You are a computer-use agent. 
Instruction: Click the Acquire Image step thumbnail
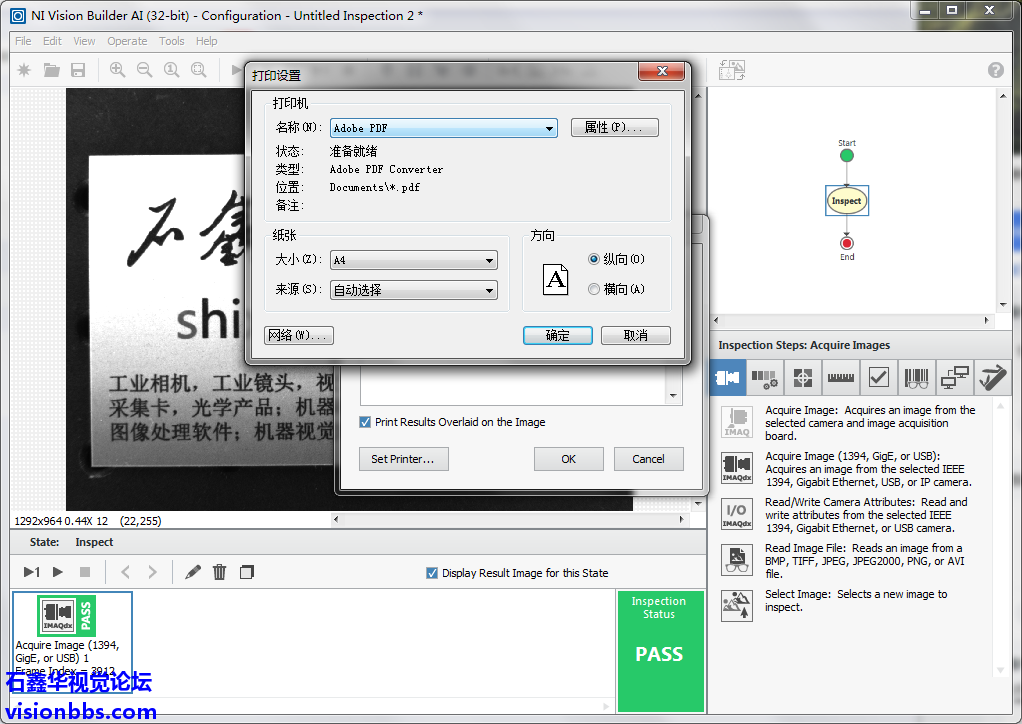[65, 615]
